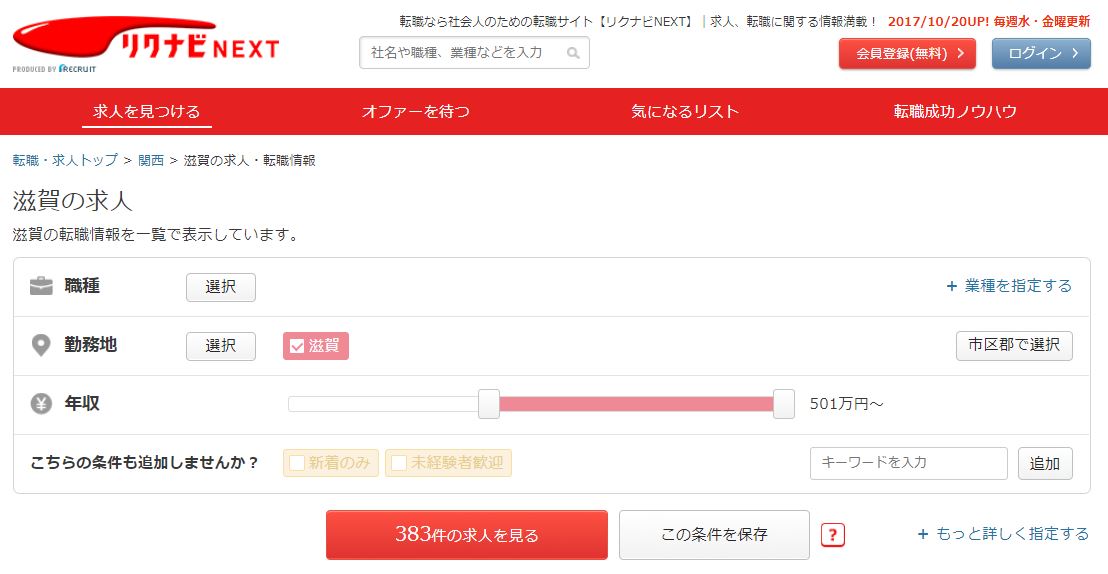This screenshot has height=574, width=1108.
Task: Click 383件の求人を見る button
Action: coord(466,535)
